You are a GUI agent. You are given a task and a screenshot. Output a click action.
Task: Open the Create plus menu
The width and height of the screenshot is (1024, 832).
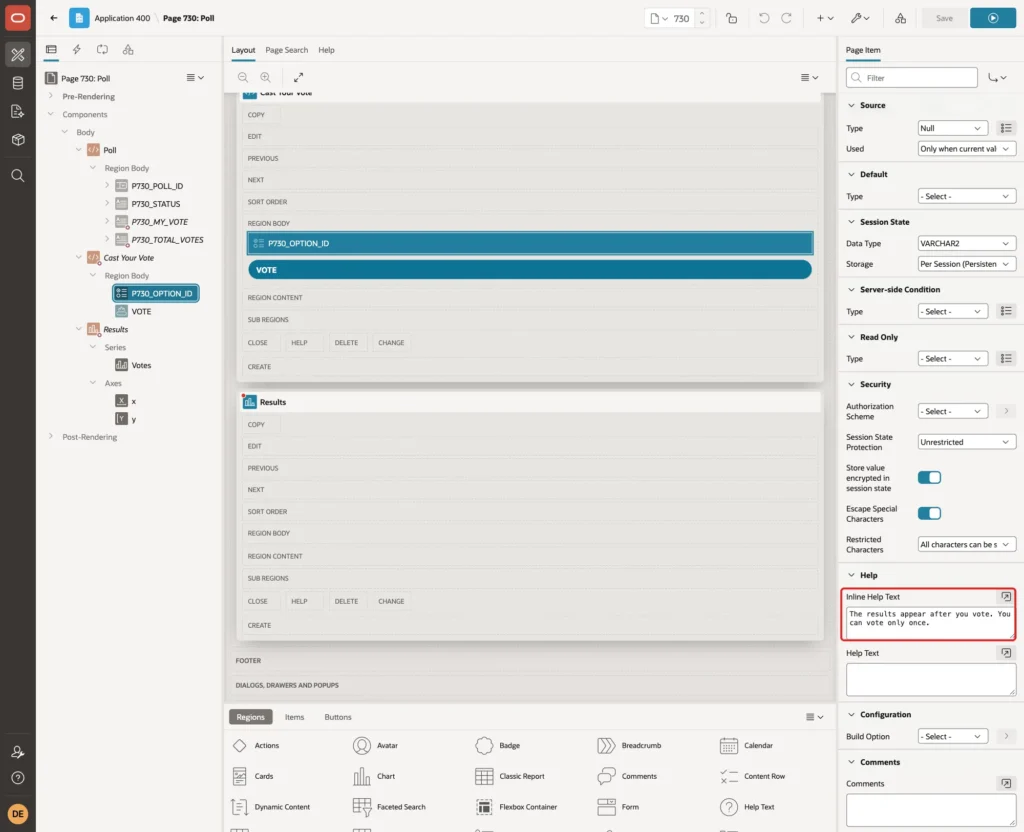click(x=825, y=18)
